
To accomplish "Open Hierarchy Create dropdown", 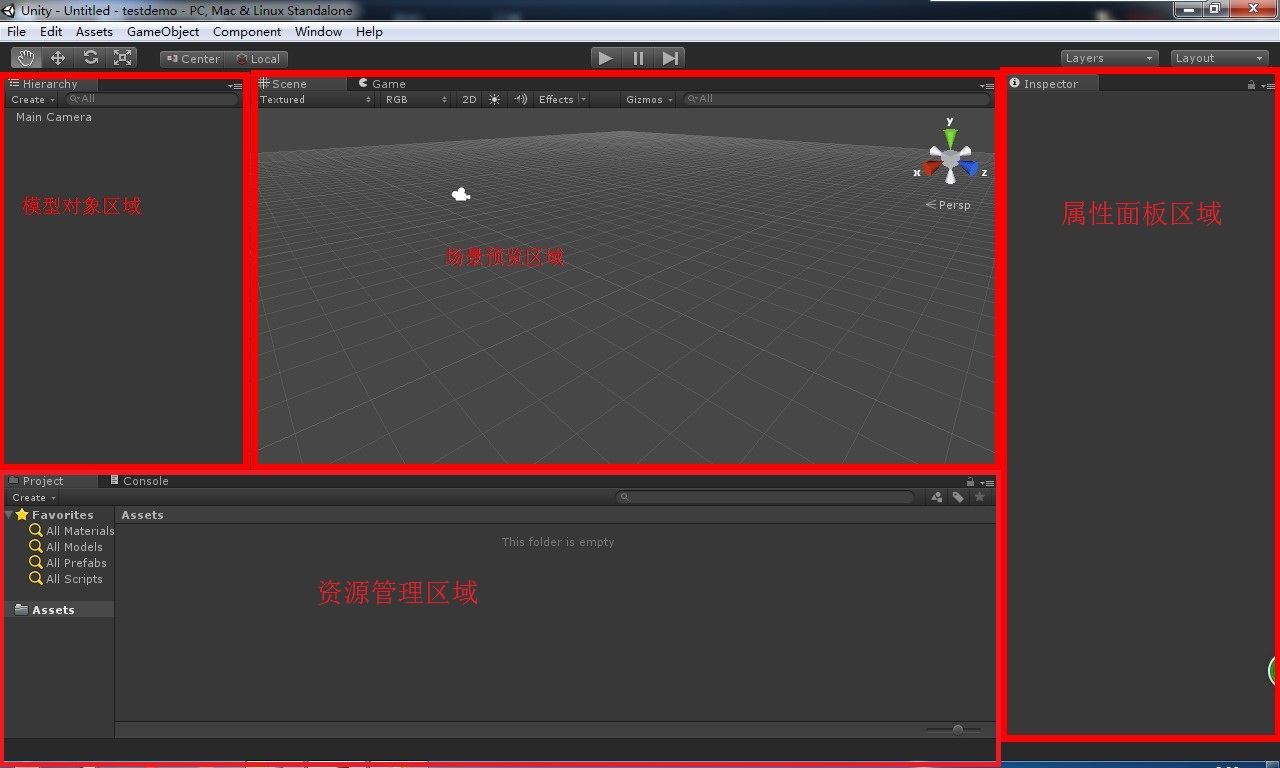I will (33, 100).
